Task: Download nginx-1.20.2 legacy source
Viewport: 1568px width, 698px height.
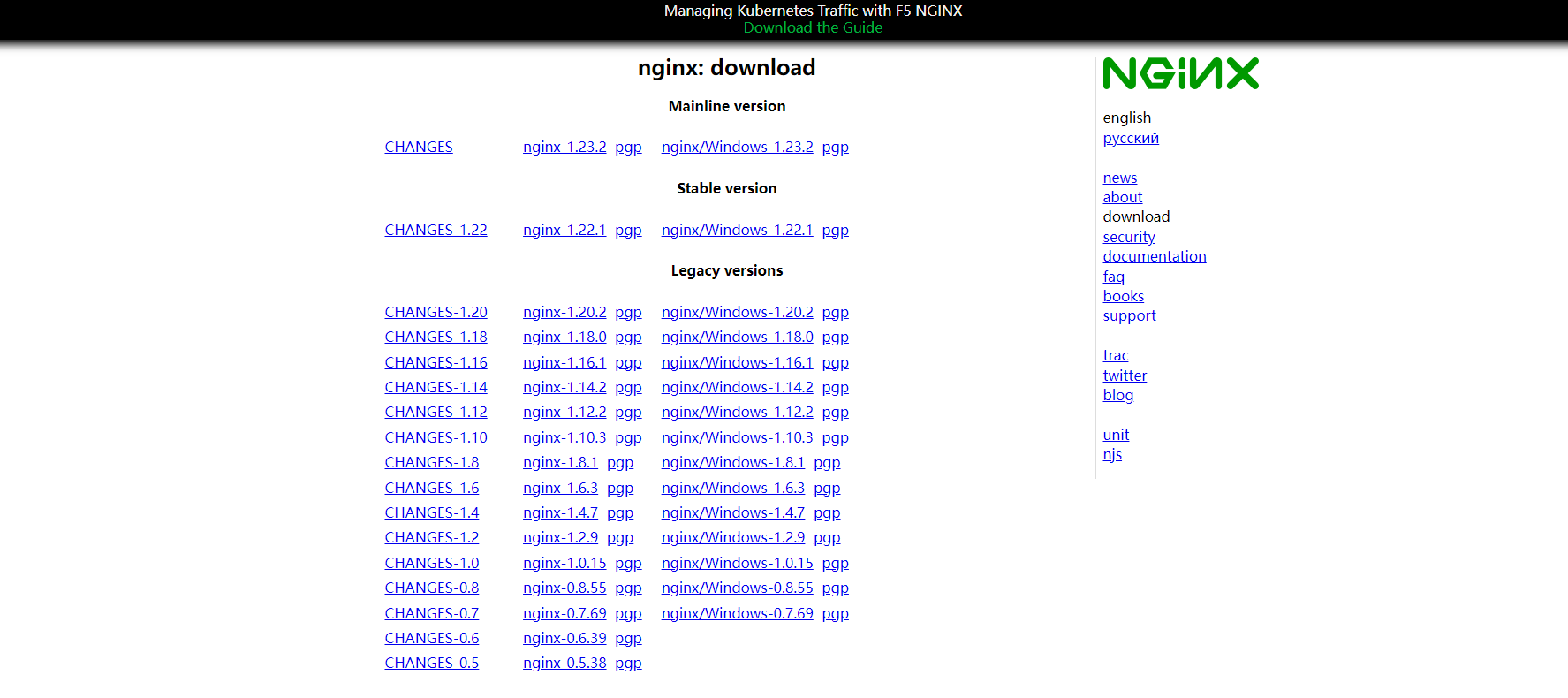Action: [564, 312]
